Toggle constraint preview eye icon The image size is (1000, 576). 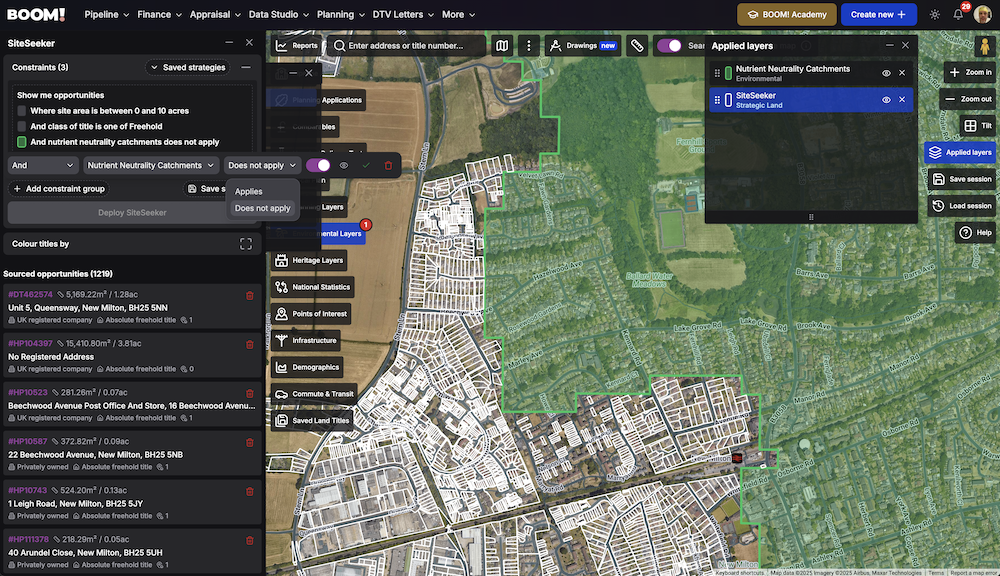coord(344,165)
